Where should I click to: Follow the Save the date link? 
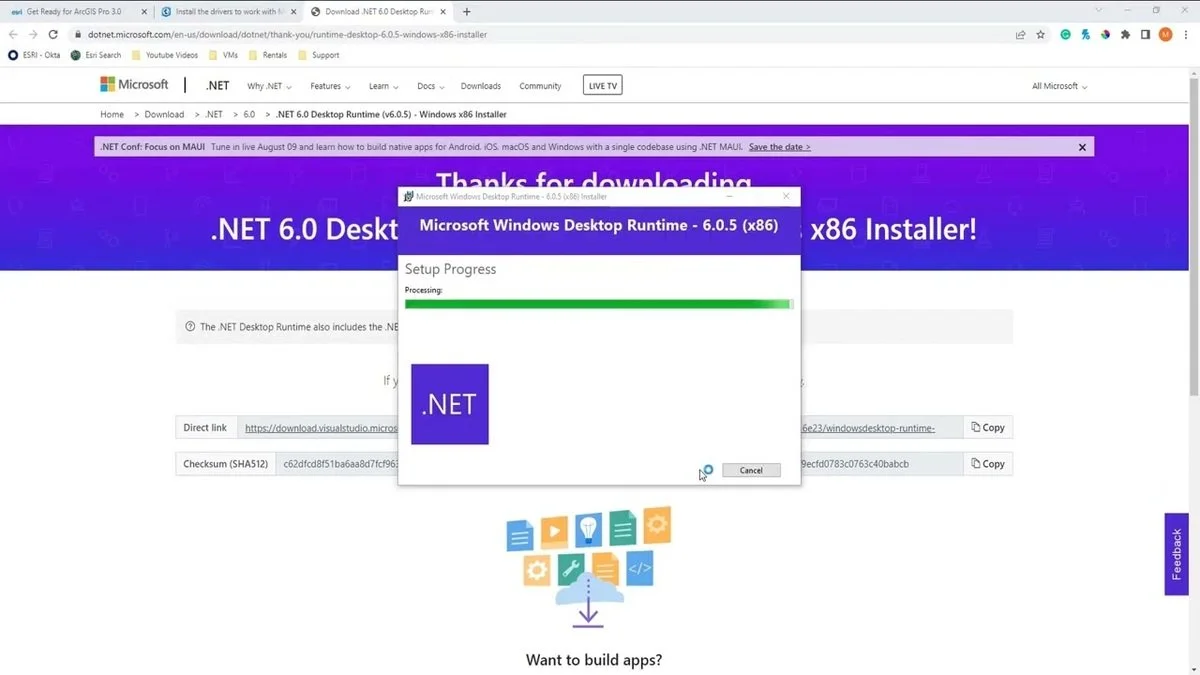pyautogui.click(x=779, y=147)
